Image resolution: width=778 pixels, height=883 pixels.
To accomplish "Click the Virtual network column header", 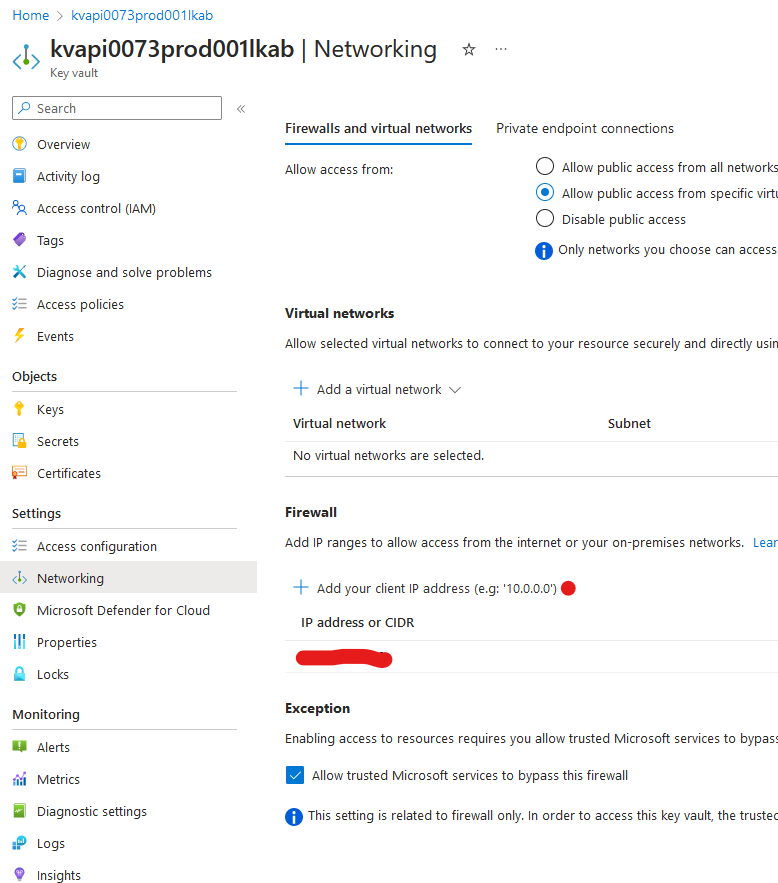I will 339,423.
